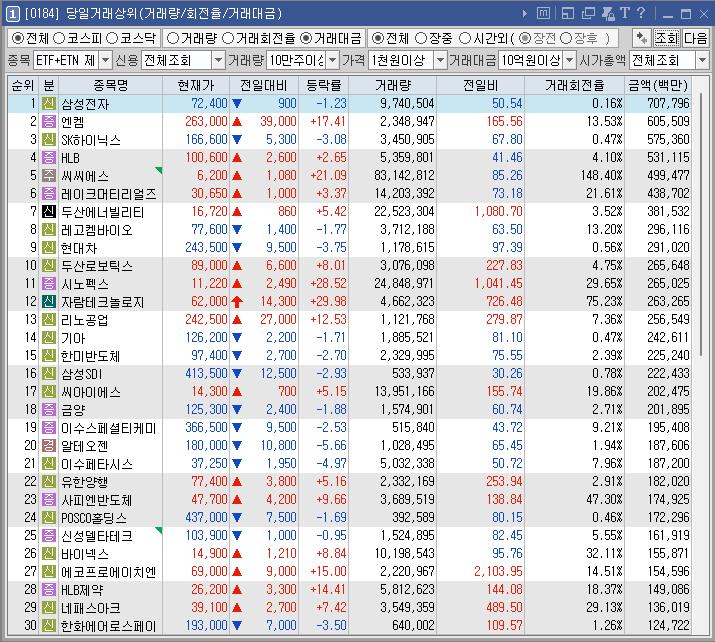This screenshot has width=715, height=642.
Task: Select the 거래대금 radio button
Action: [307, 38]
